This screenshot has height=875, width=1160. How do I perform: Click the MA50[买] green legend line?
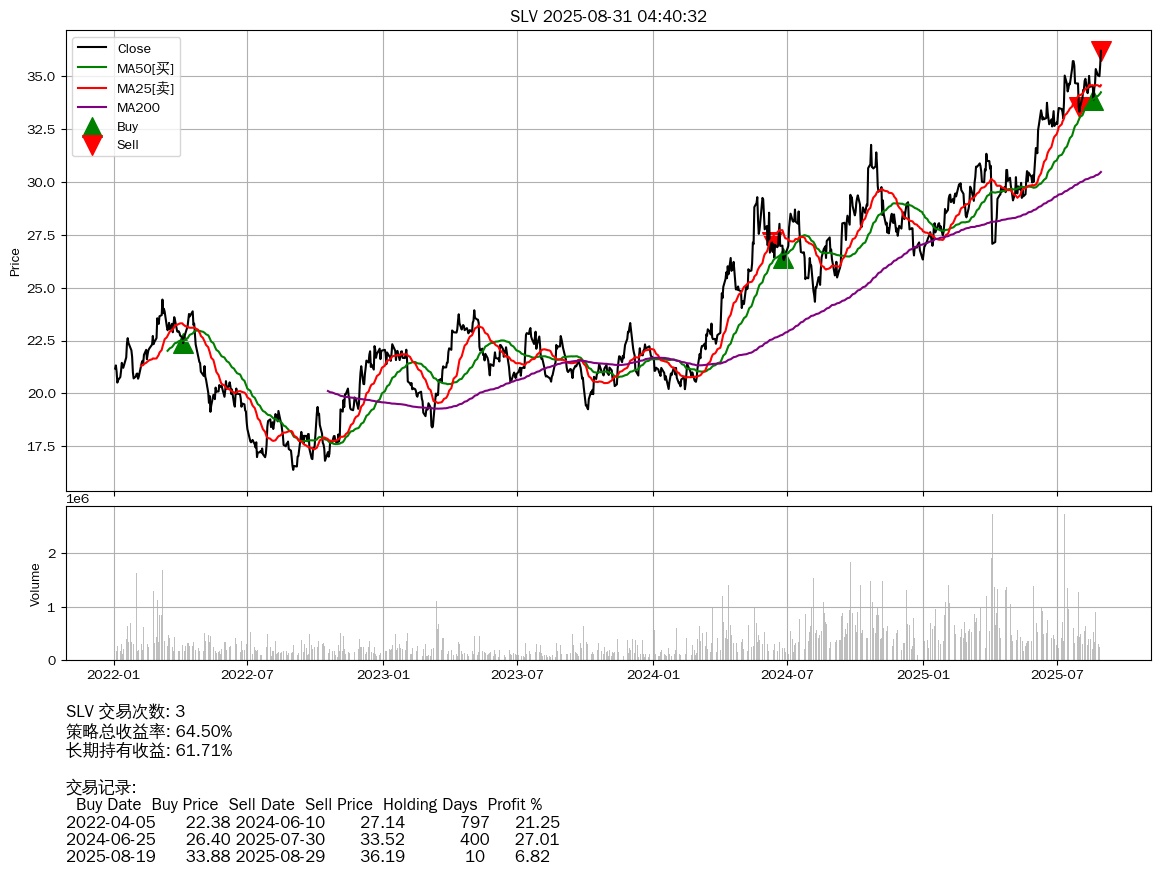93,68
